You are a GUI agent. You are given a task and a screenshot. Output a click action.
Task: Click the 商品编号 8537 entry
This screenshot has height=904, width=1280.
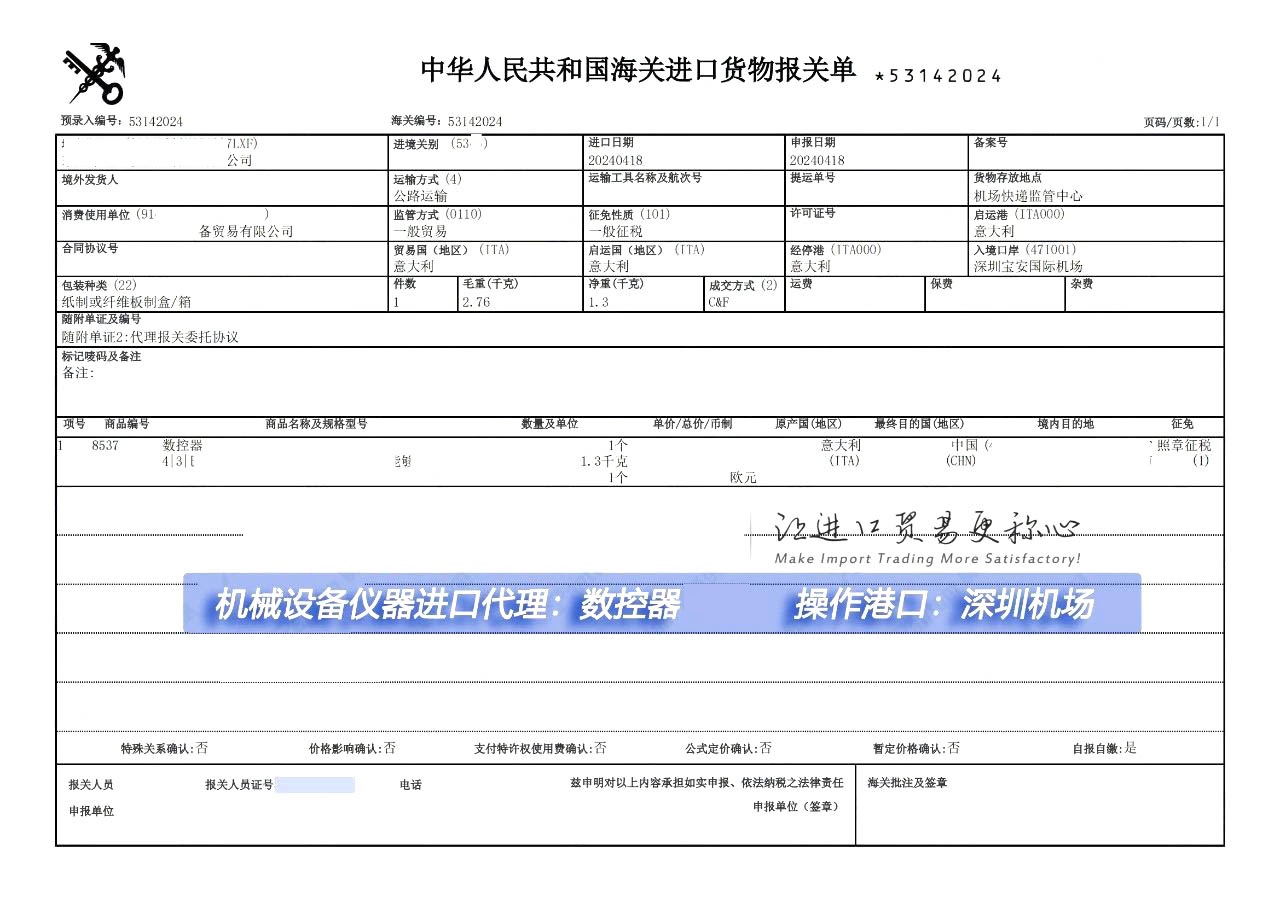pyautogui.click(x=105, y=446)
